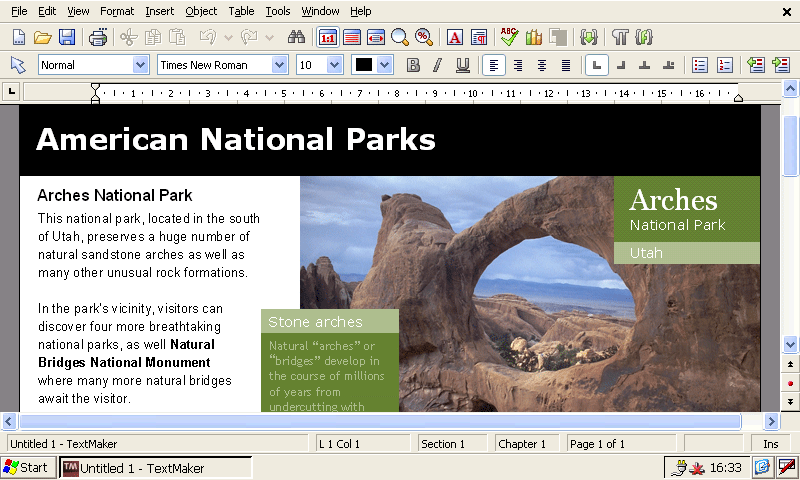800x480 pixels.
Task: Run the ABC spell check
Action: point(509,37)
